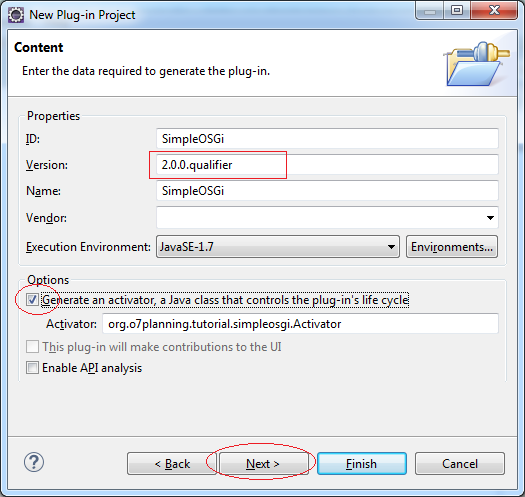Select the Version 2.0.0.qualifier field

pos(327,164)
